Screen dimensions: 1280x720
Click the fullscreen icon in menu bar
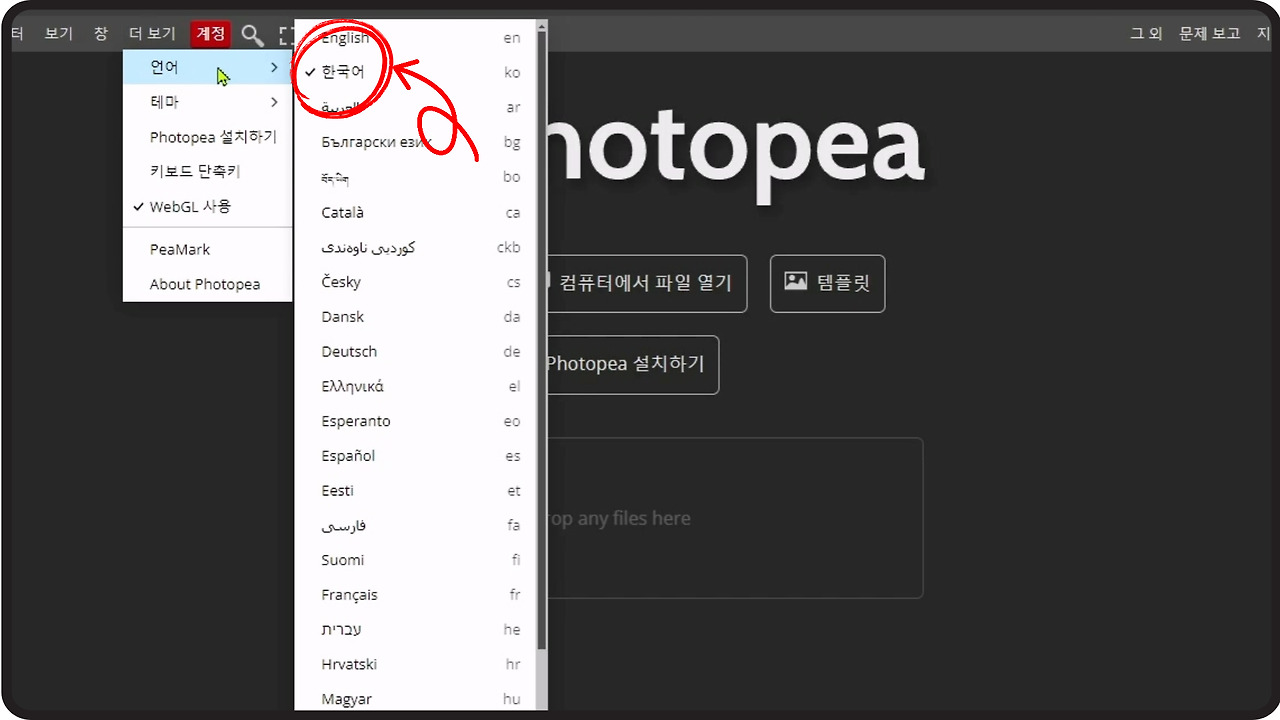tap(286, 35)
